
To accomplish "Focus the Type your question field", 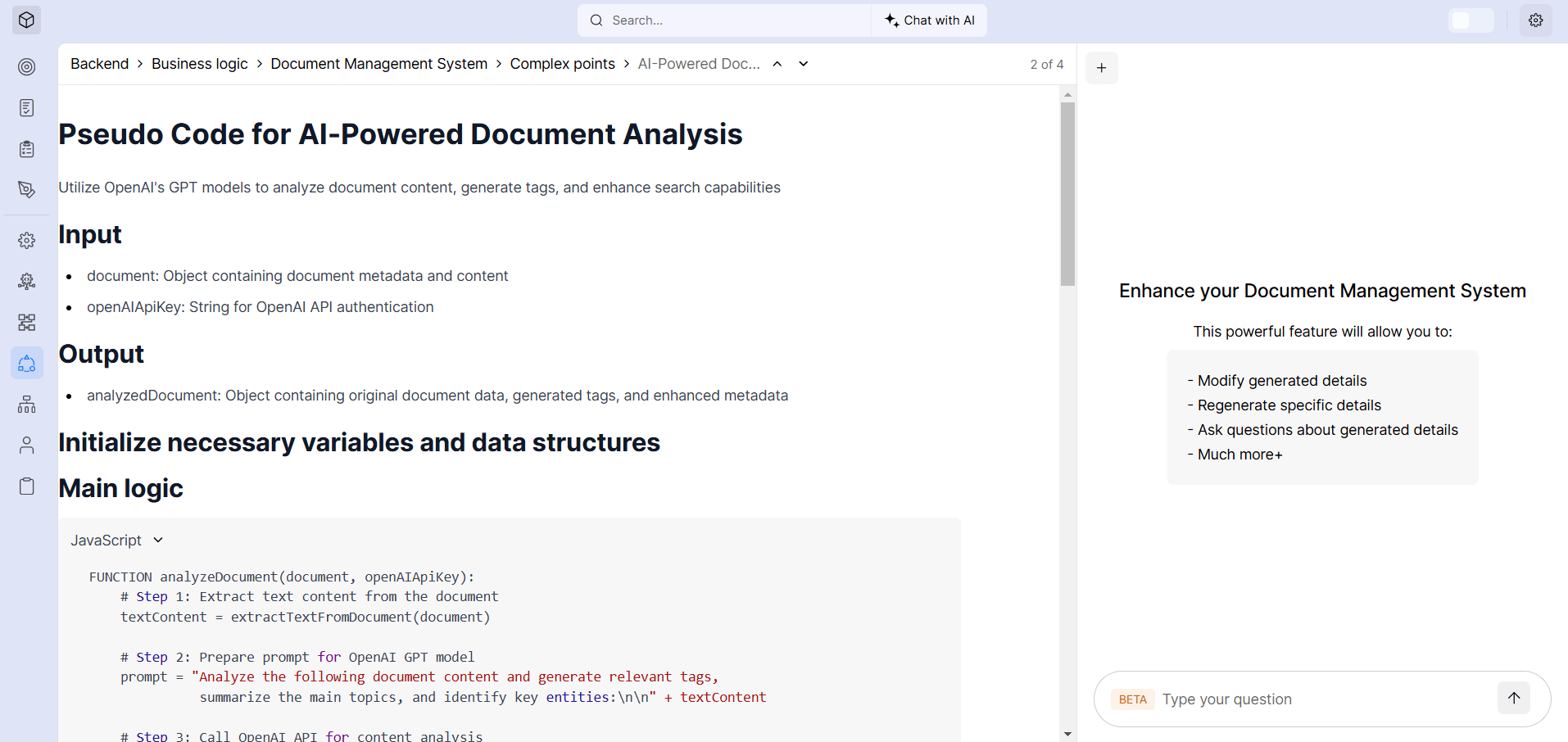I will tap(1323, 699).
